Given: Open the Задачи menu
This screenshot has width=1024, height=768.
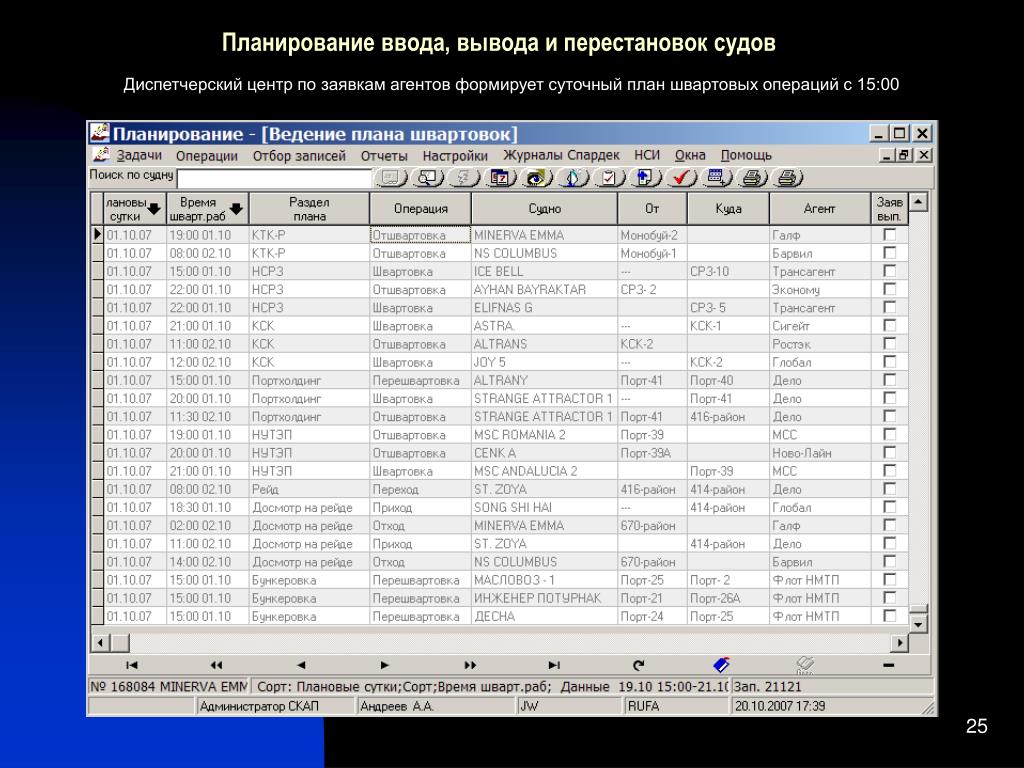Looking at the screenshot, I should pos(139,155).
